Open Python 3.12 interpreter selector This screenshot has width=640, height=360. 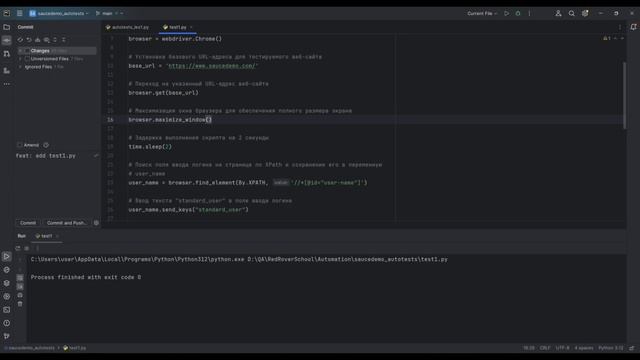coord(611,348)
